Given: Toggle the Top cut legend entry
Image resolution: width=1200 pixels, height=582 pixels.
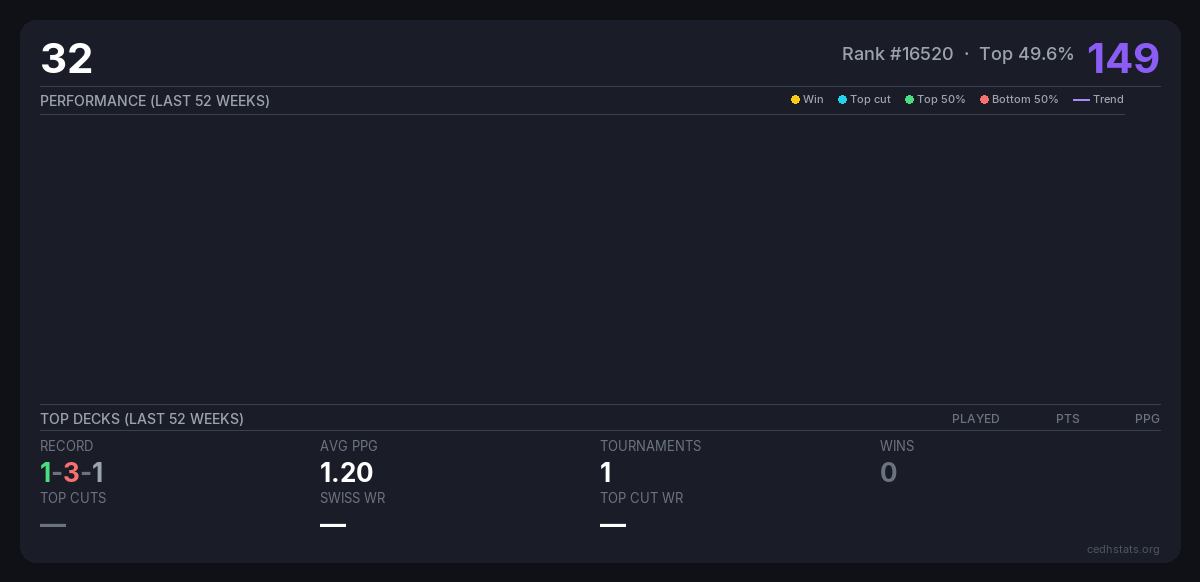Looking at the screenshot, I should point(864,100).
